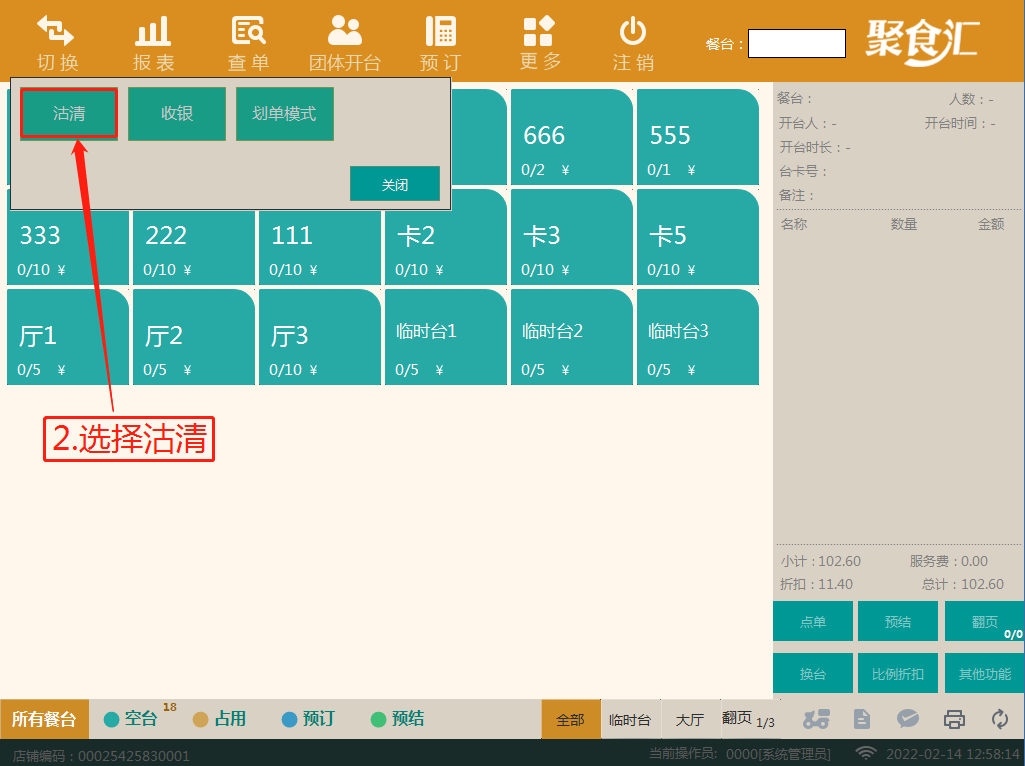This screenshot has height=766, width=1025.
Task: Open the chat message icon
Action: pos(908,720)
